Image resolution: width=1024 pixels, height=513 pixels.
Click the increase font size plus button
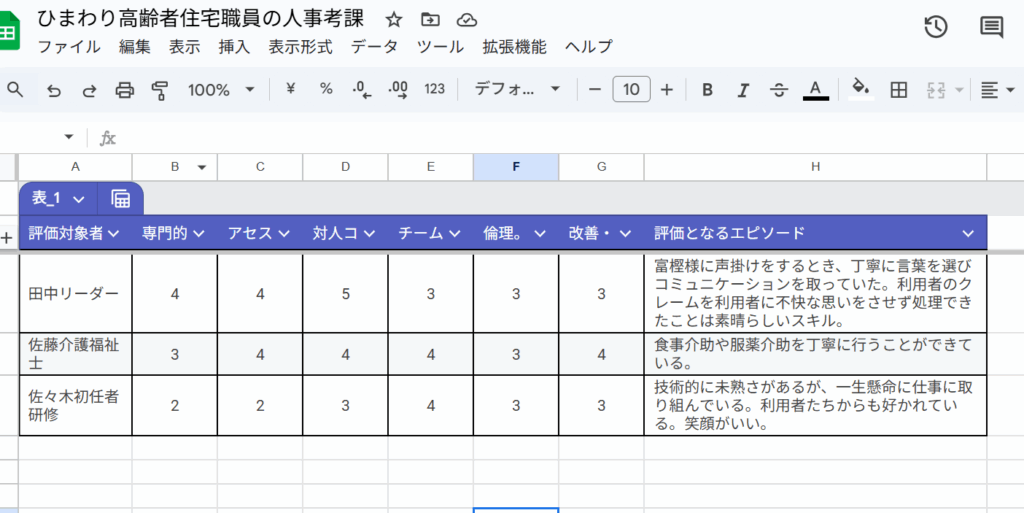click(667, 90)
